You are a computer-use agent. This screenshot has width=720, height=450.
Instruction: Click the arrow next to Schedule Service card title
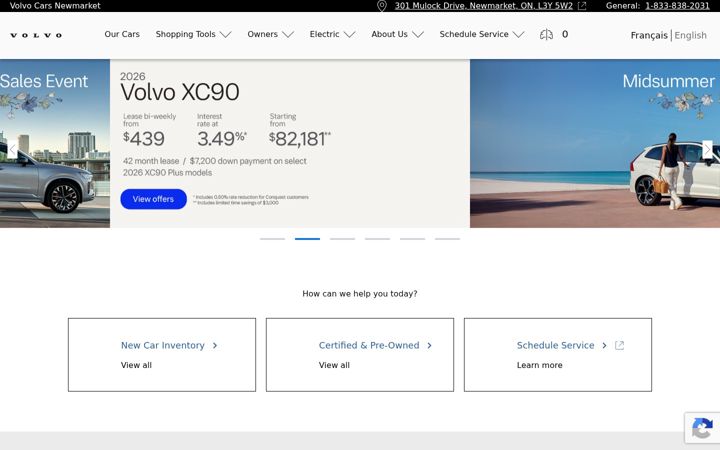pyautogui.click(x=604, y=345)
